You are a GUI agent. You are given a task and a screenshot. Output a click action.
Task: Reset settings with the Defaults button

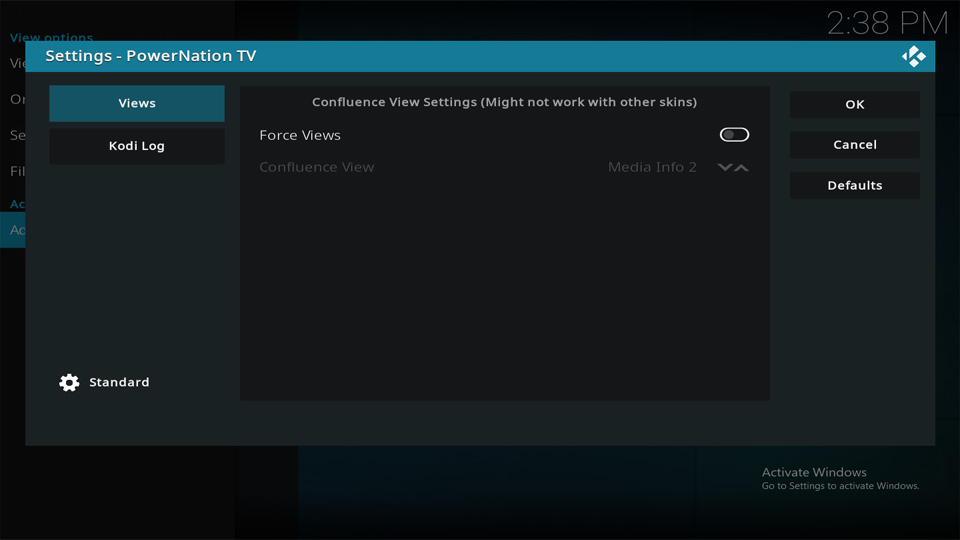(x=855, y=185)
